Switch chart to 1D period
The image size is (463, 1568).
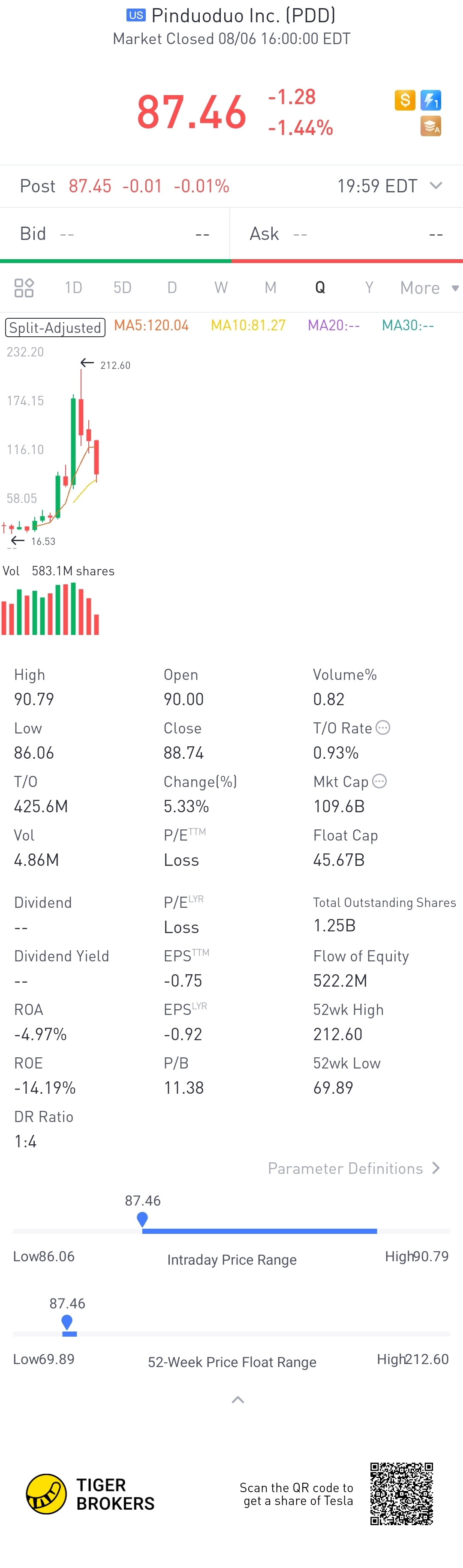[73, 287]
